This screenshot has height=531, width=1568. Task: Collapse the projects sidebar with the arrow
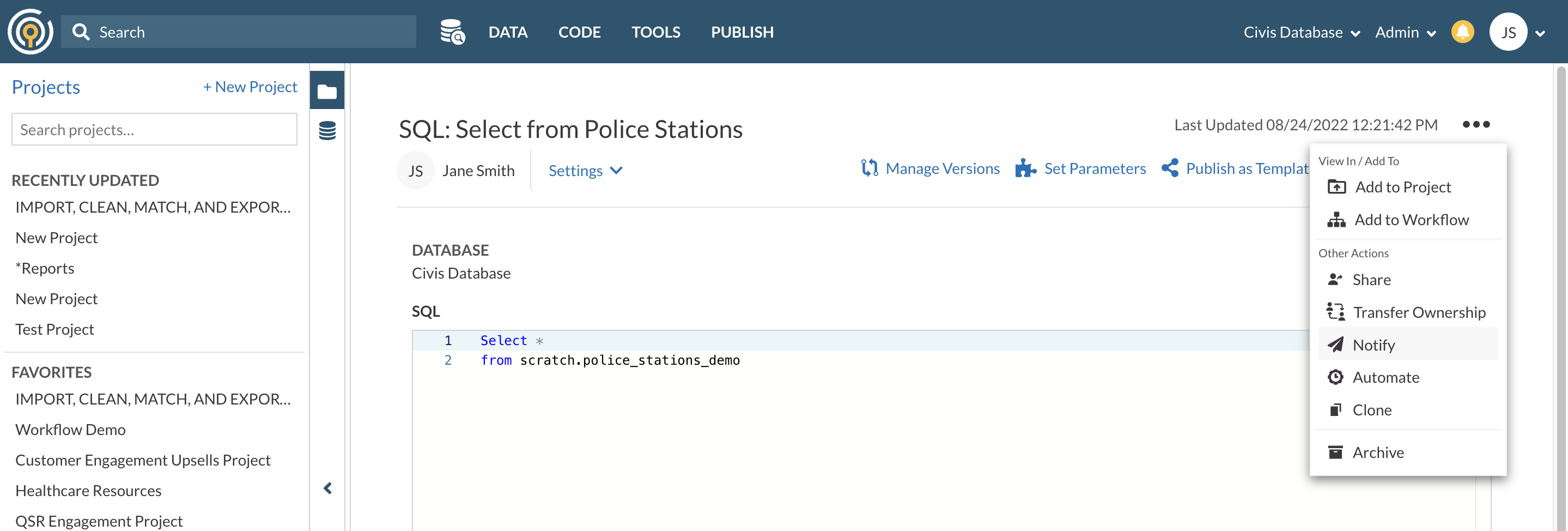(x=327, y=488)
